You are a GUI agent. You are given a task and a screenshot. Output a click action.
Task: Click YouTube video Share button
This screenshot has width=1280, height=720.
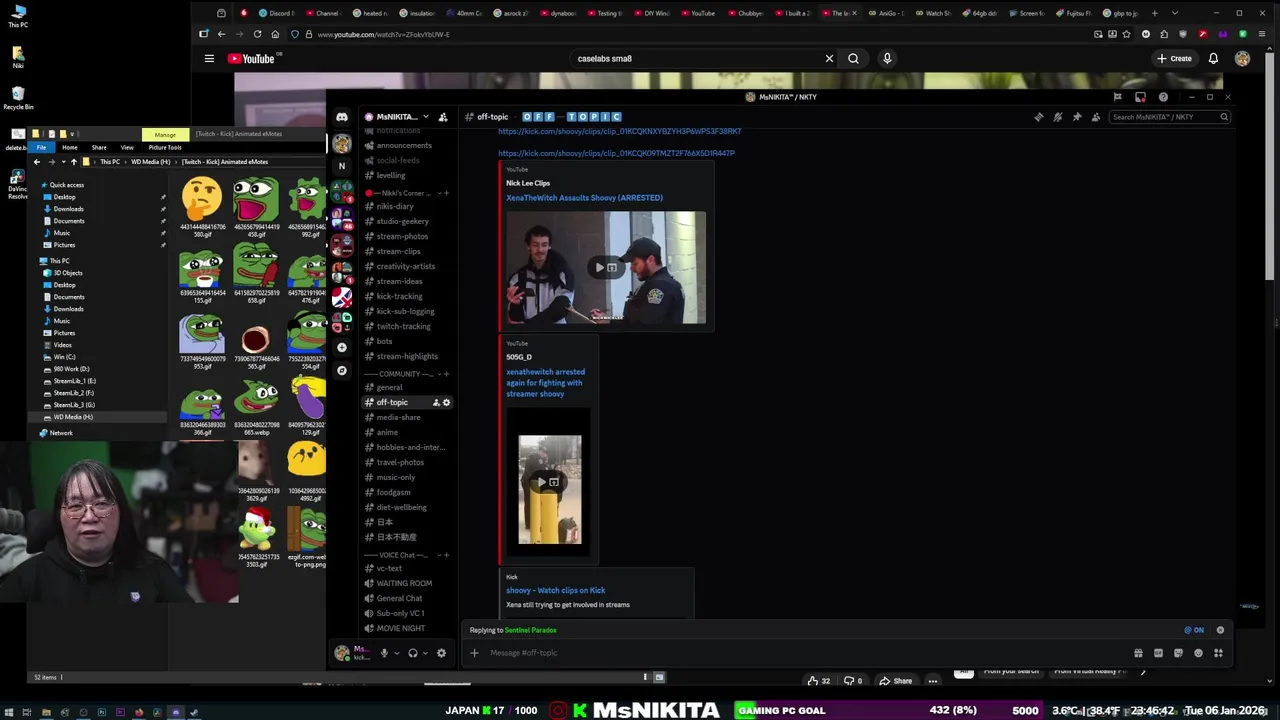[895, 681]
